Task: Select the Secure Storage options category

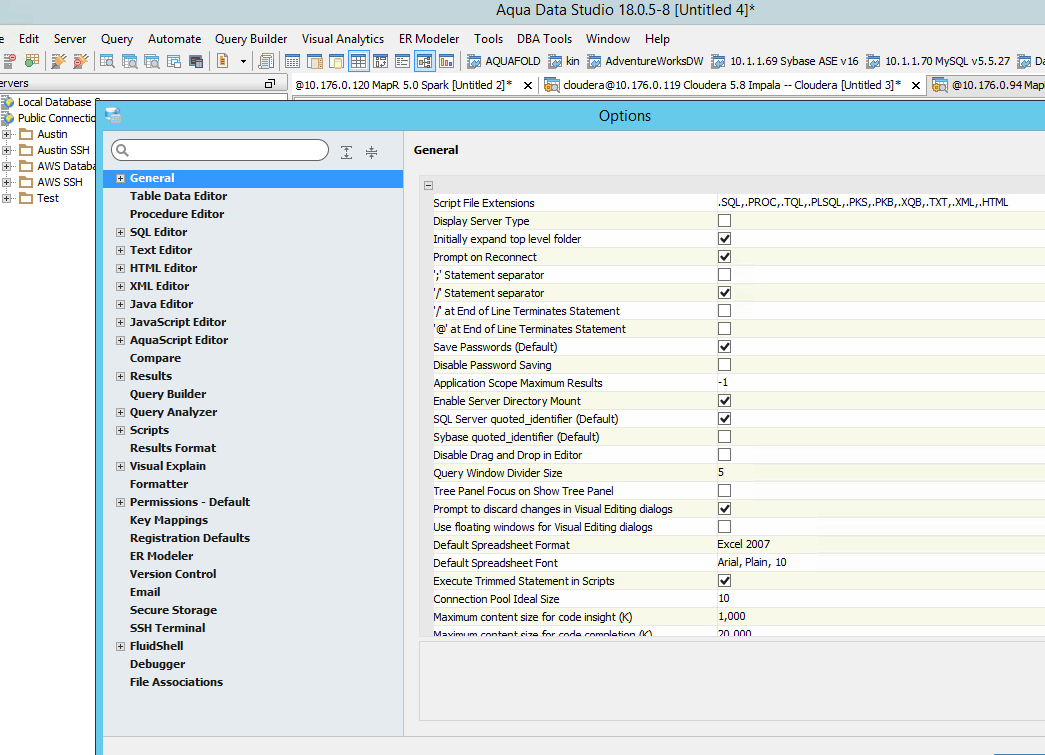Action: [173, 610]
